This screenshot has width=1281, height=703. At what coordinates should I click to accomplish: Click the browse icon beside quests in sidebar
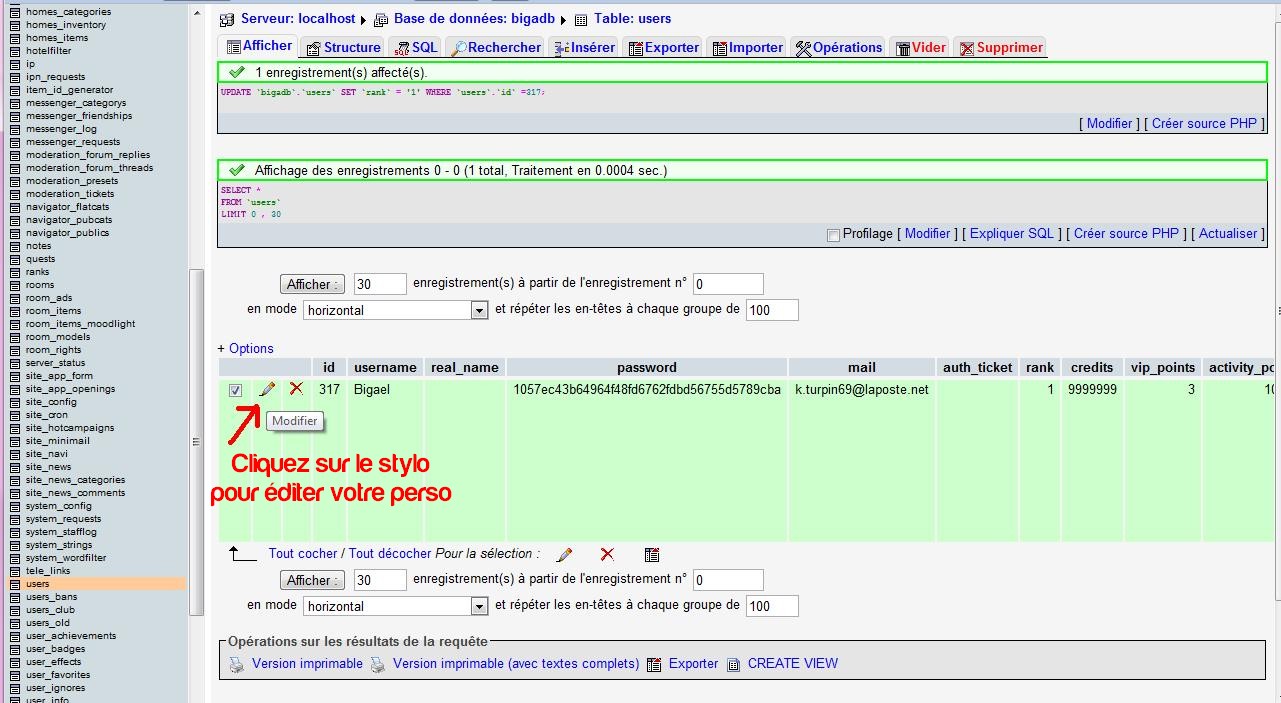tap(15, 259)
